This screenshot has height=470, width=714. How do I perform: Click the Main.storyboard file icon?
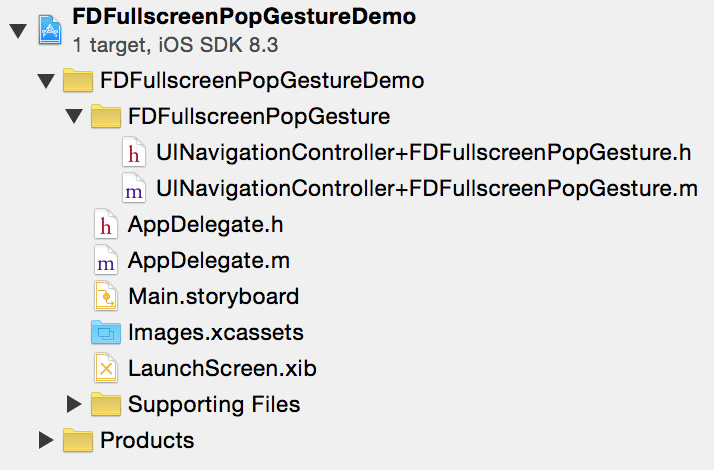coord(106,296)
